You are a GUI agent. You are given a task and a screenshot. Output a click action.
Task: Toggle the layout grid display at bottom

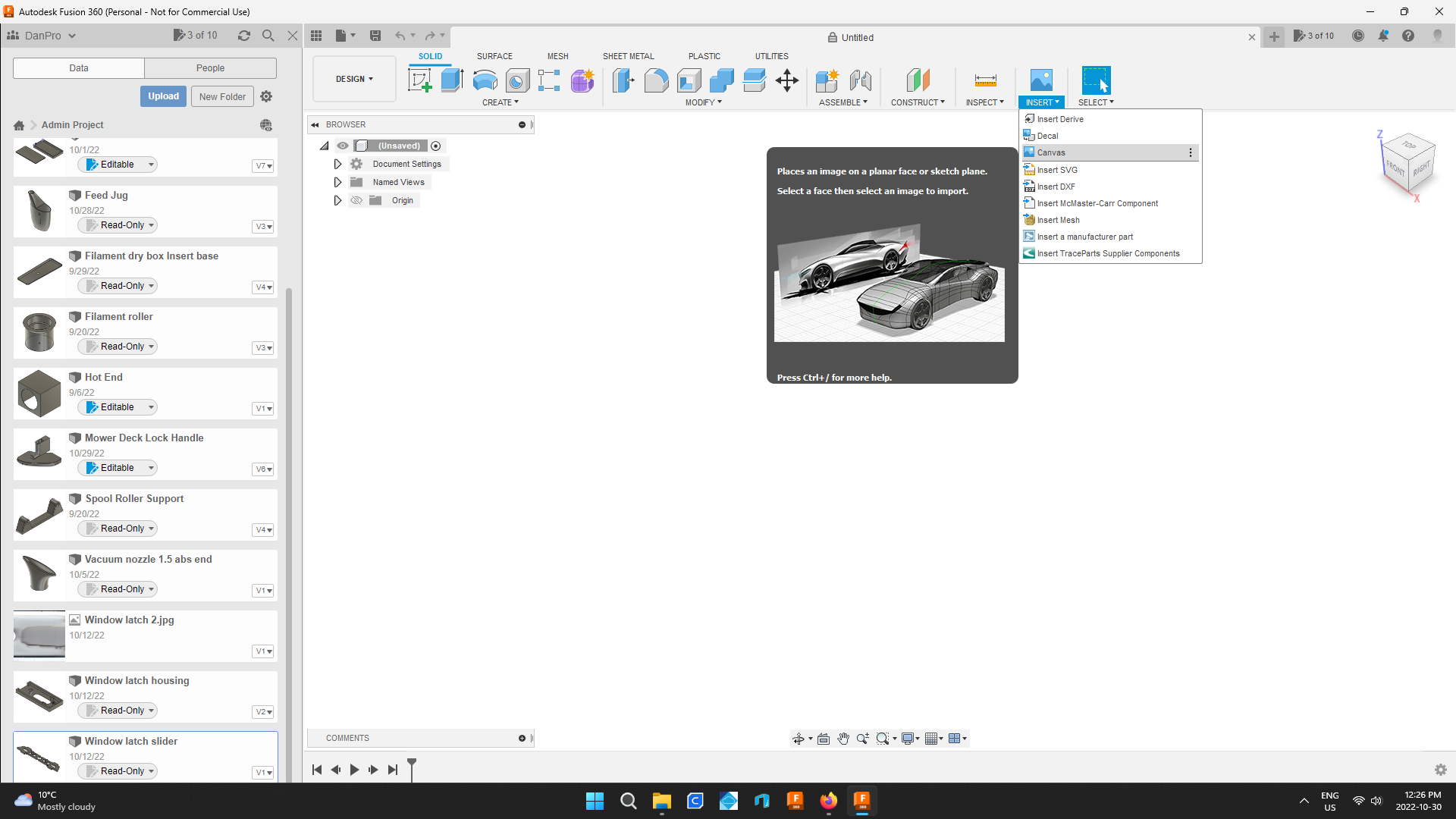(x=931, y=738)
